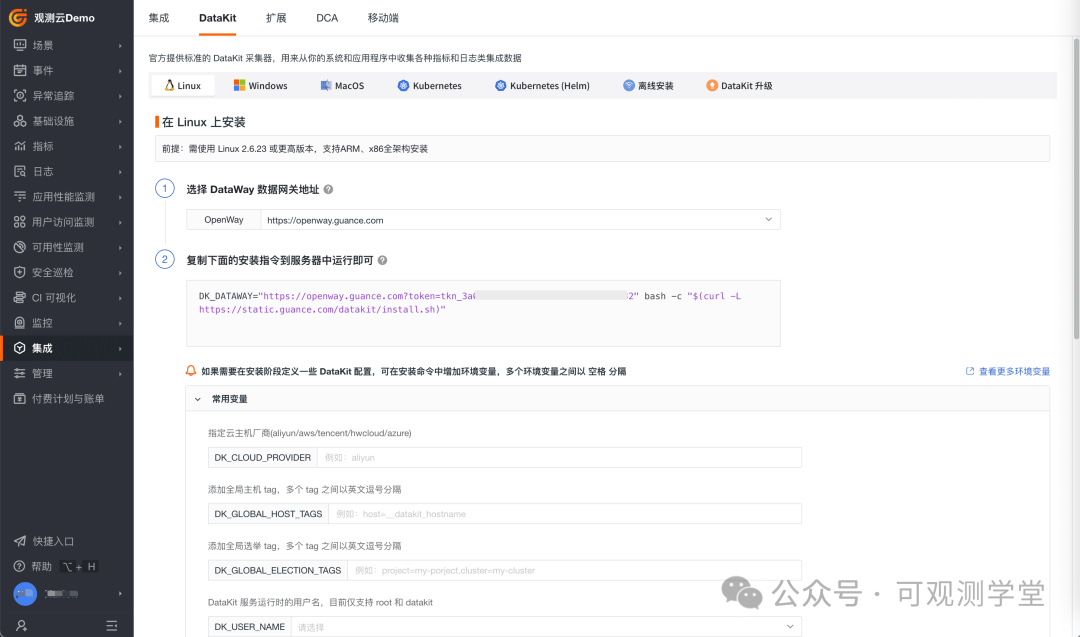This screenshot has height=637, width=1080.
Task: Open the 付费计划与账单 menu item
Action: coord(67,399)
